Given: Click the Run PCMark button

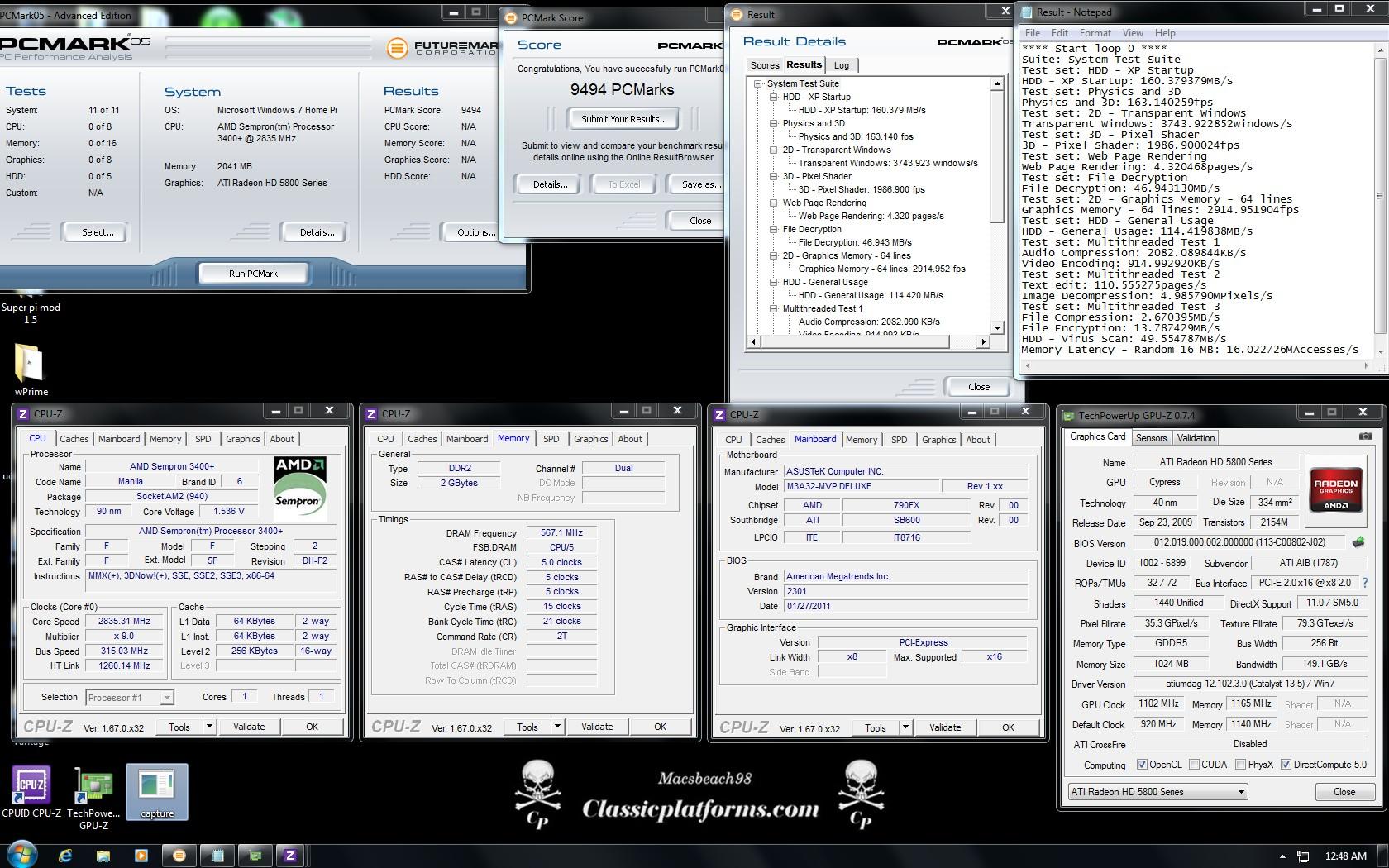Looking at the screenshot, I should (x=253, y=273).
